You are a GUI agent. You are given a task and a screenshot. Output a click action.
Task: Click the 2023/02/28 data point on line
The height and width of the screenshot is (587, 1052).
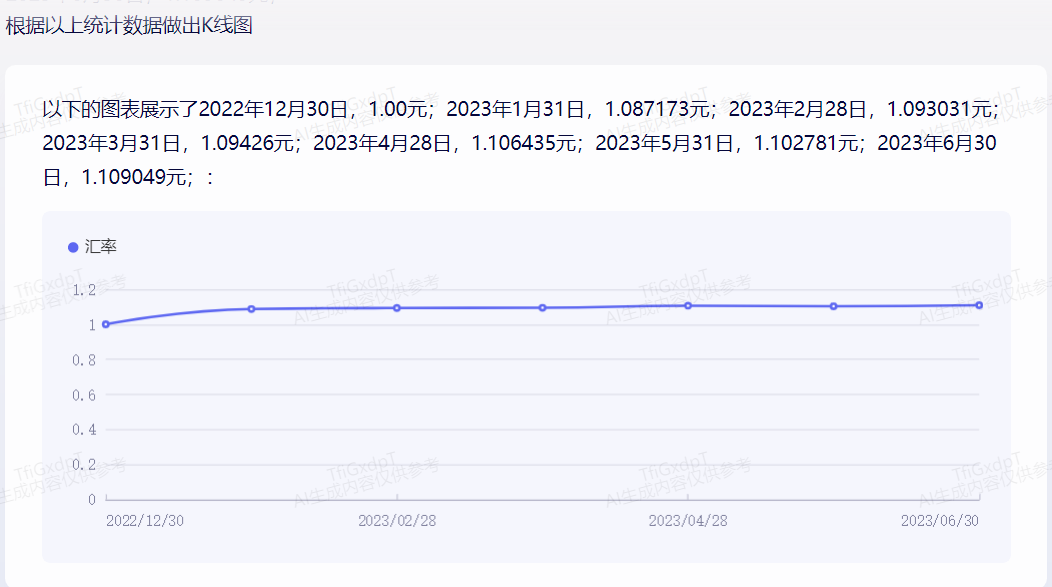pyautogui.click(x=397, y=308)
